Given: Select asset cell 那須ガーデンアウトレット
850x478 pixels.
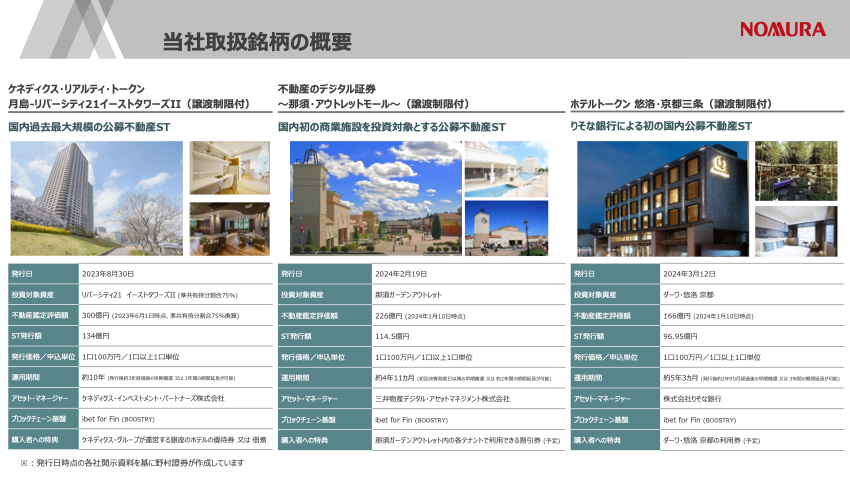Looking at the screenshot, I should pos(409,295).
